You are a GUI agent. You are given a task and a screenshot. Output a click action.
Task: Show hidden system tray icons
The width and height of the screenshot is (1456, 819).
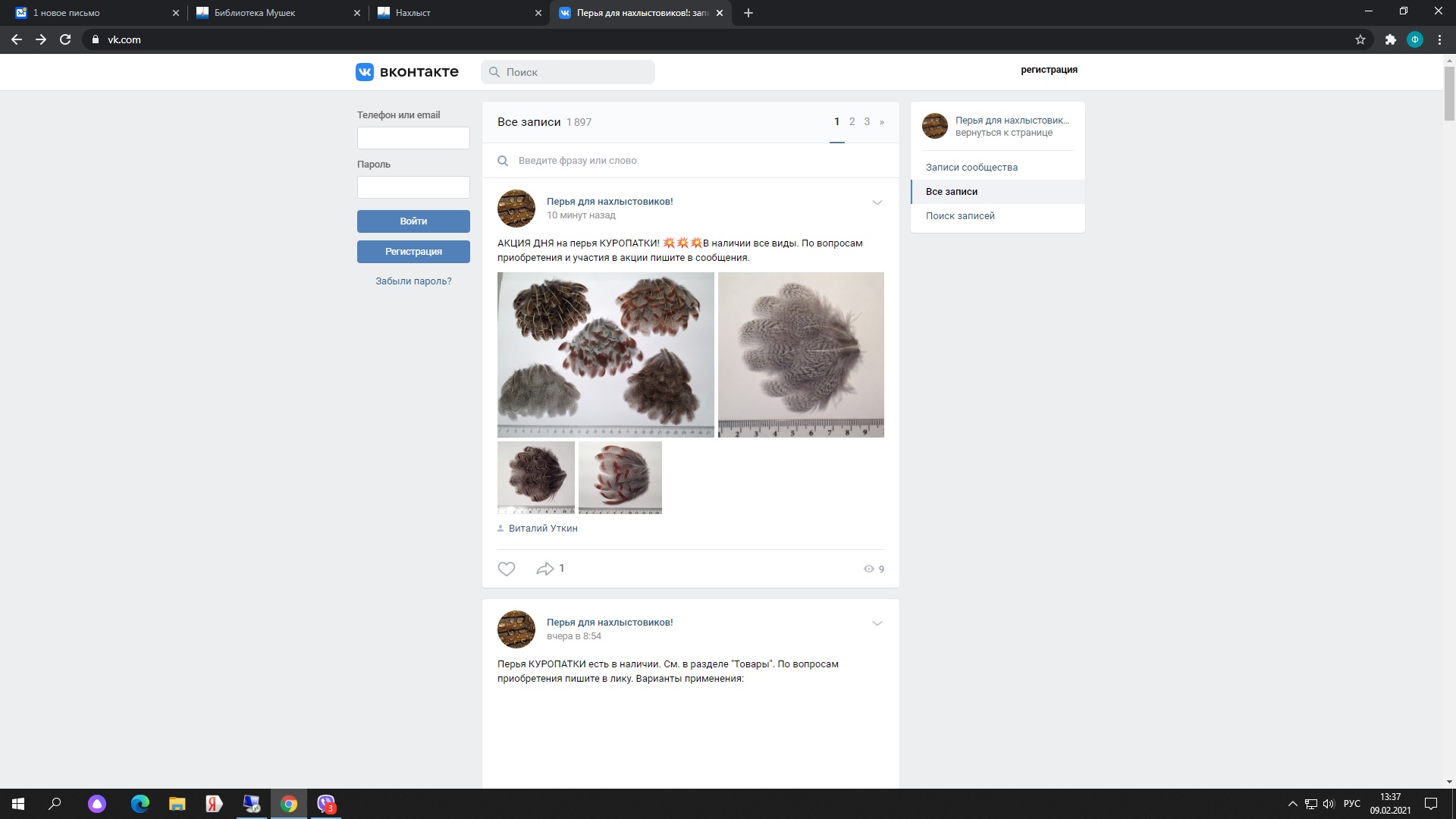tap(1292, 804)
